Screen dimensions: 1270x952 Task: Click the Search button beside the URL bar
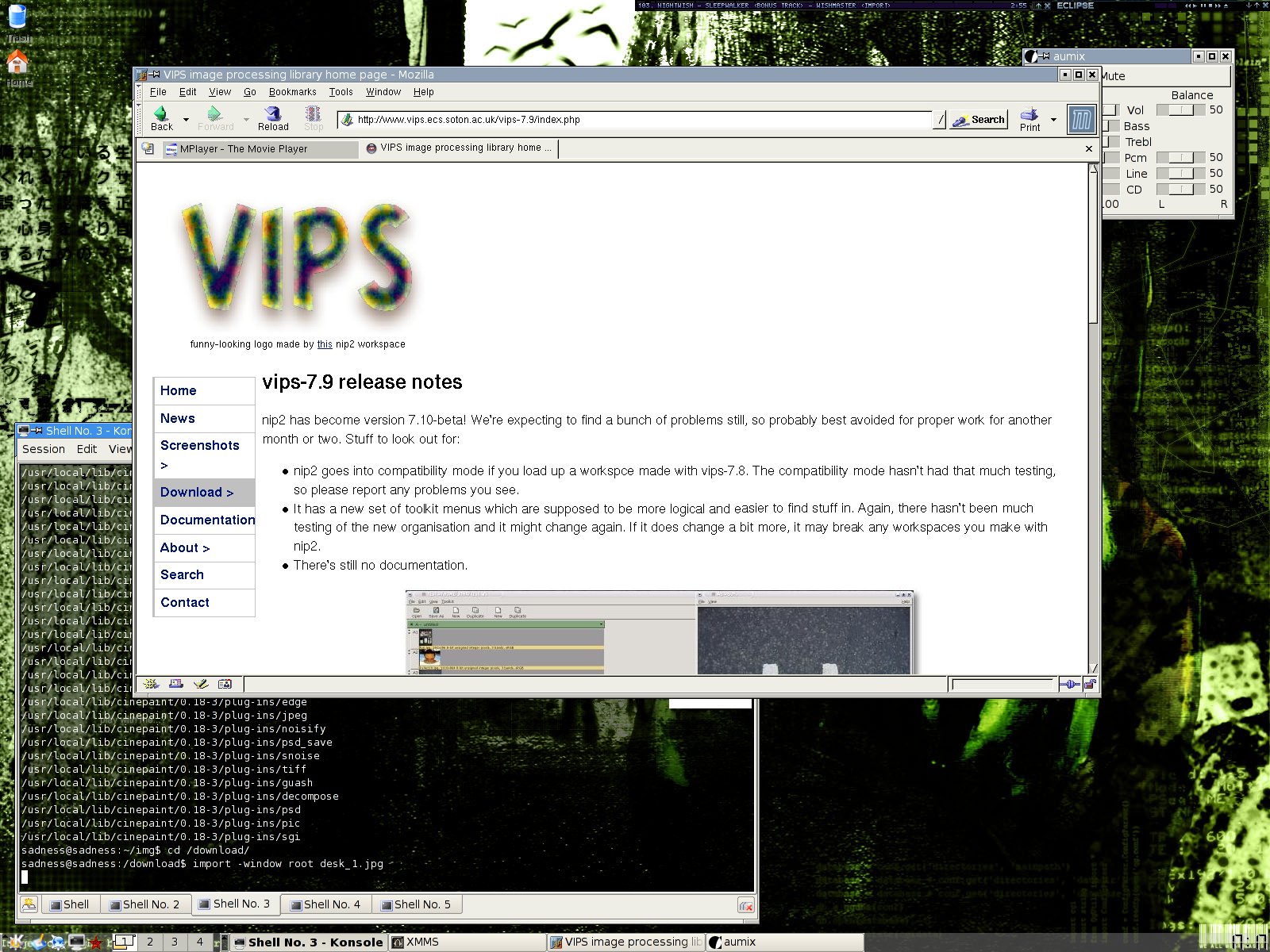(x=979, y=120)
